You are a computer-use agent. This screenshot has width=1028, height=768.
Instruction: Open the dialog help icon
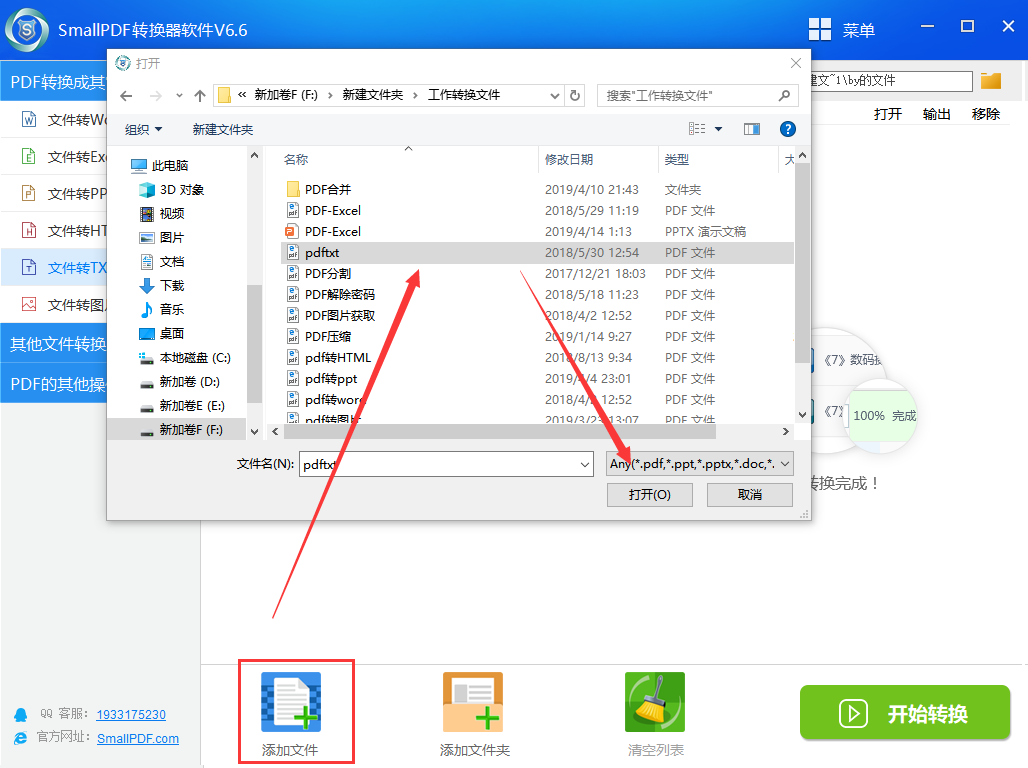pos(787,129)
